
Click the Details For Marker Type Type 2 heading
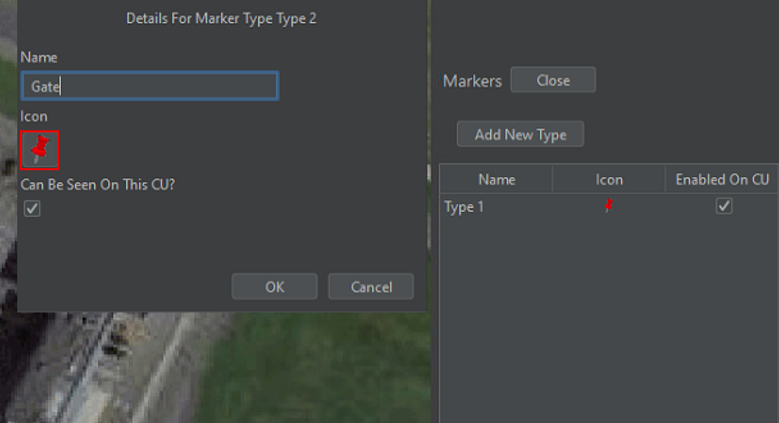(221, 18)
